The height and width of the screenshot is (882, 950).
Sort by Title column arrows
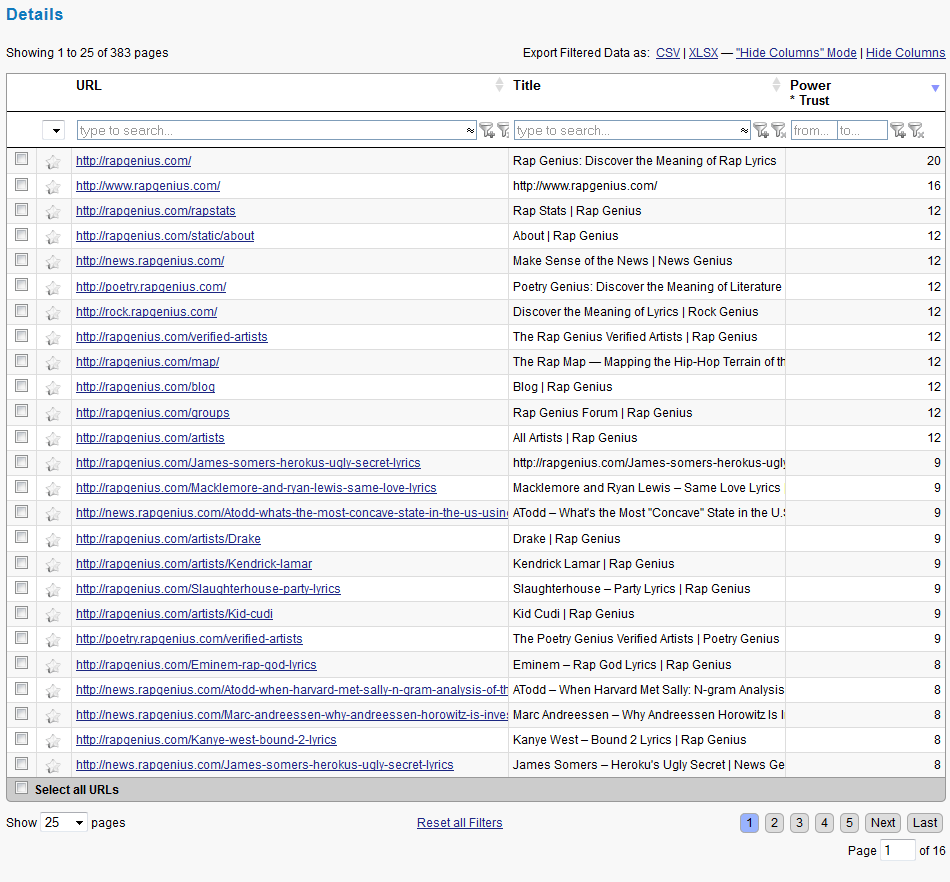[776, 85]
